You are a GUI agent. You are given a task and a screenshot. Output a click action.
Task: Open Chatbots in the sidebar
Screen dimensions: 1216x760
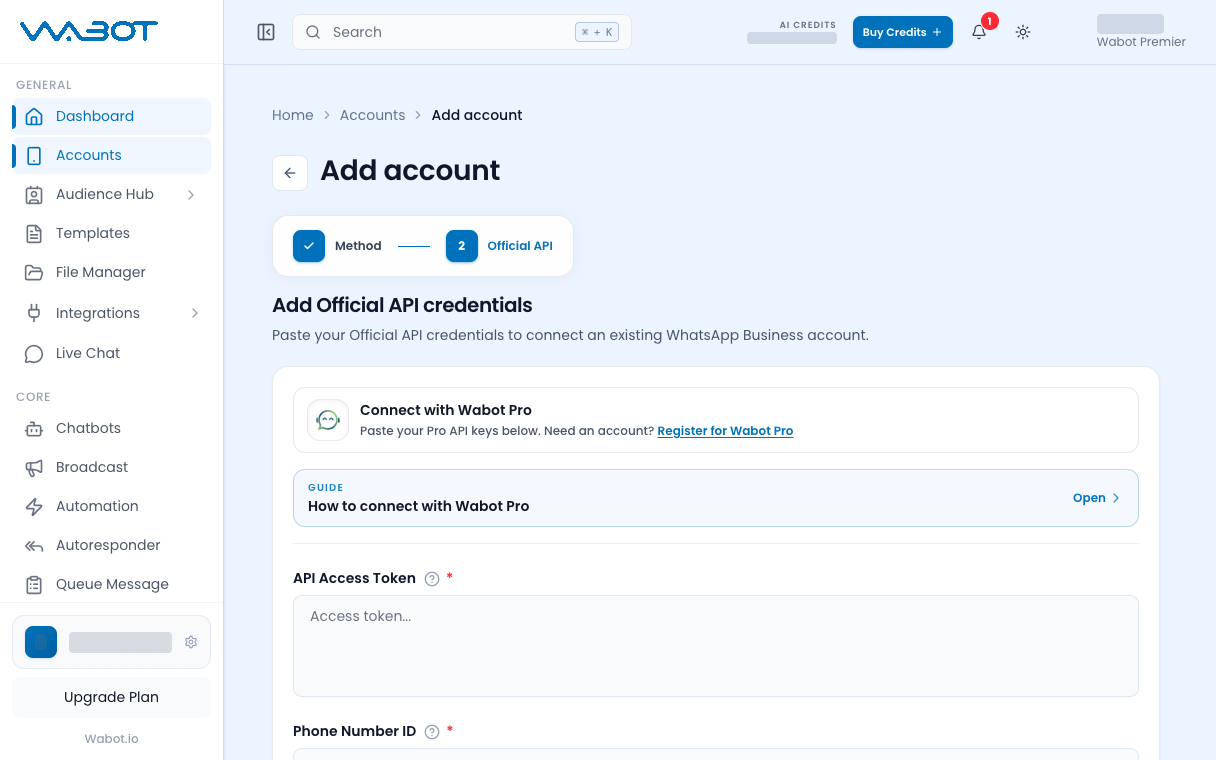111,428
